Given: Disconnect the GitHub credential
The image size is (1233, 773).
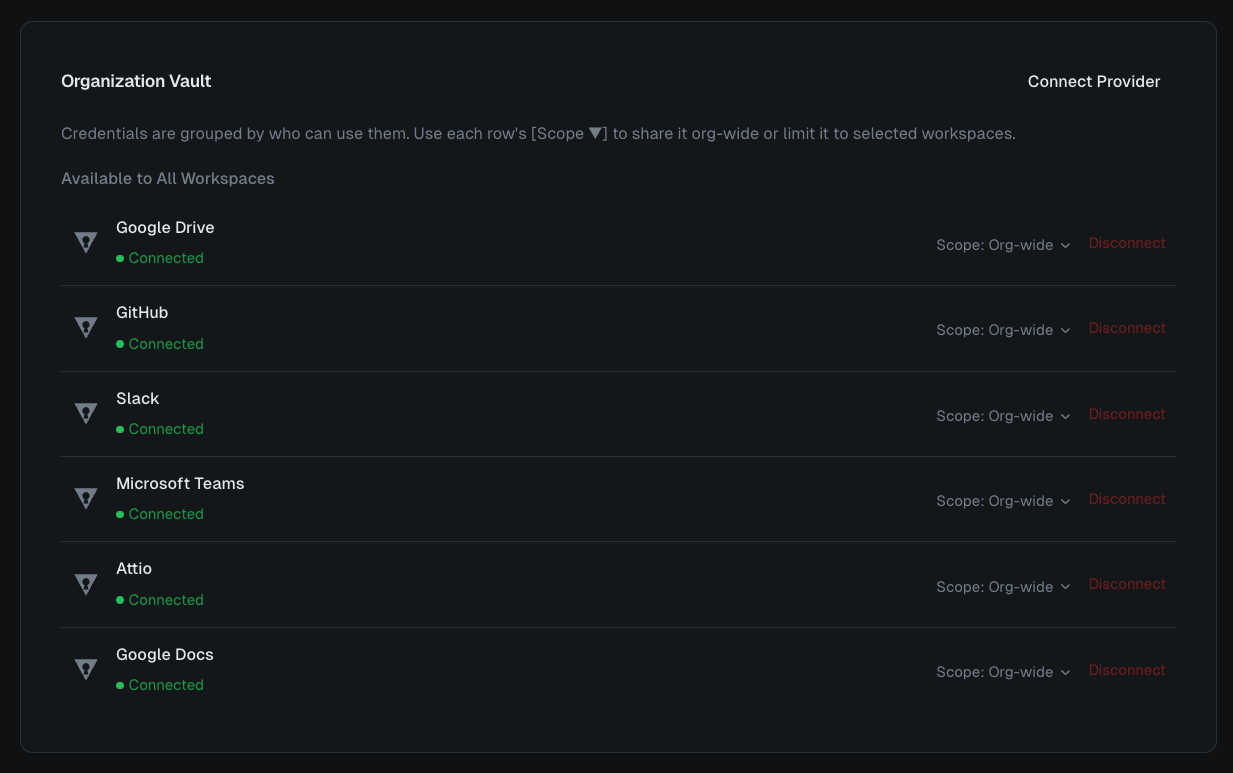Looking at the screenshot, I should click(1127, 328).
